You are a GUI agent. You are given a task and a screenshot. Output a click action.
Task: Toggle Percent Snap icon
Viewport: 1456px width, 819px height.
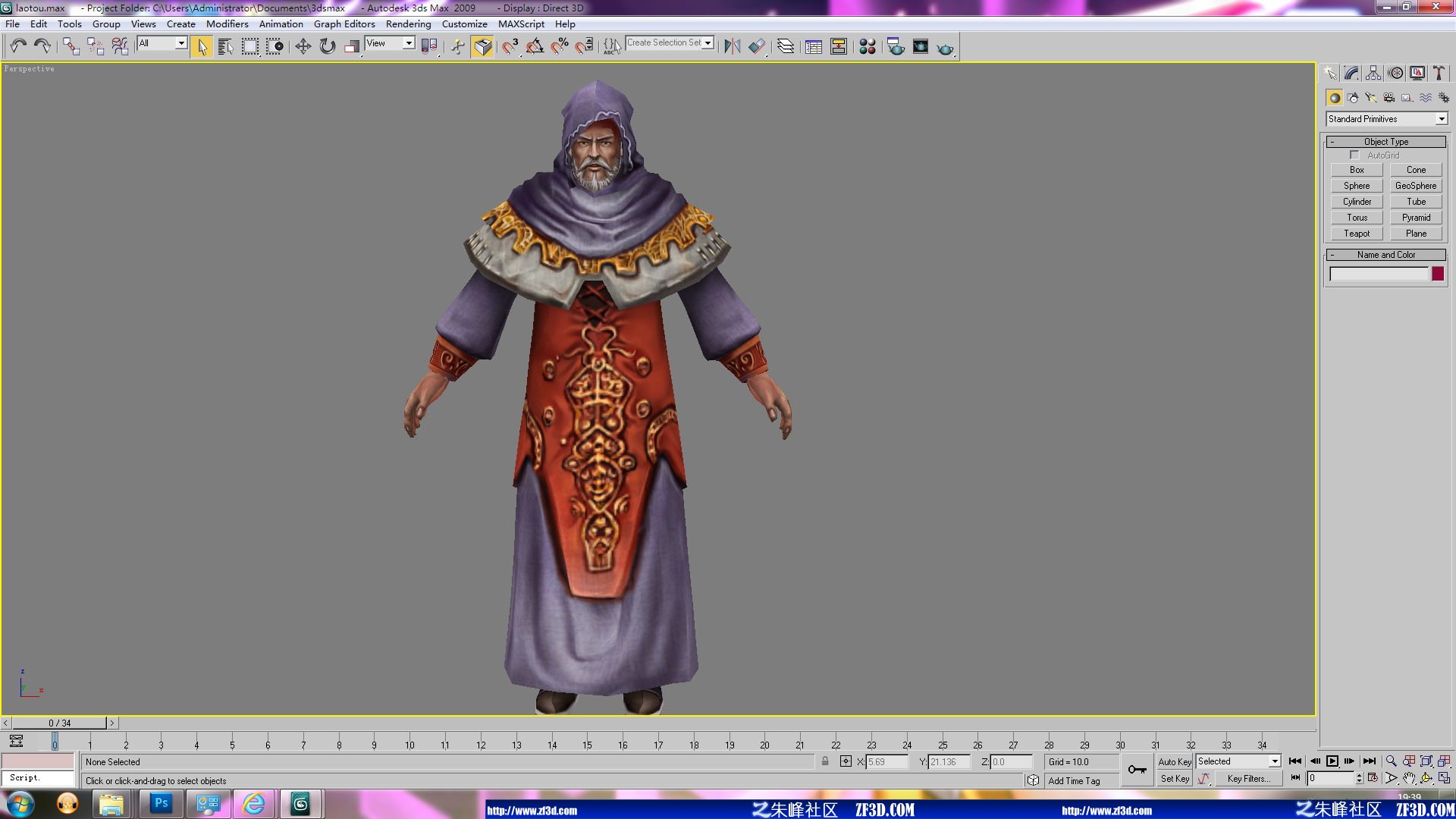[x=560, y=46]
